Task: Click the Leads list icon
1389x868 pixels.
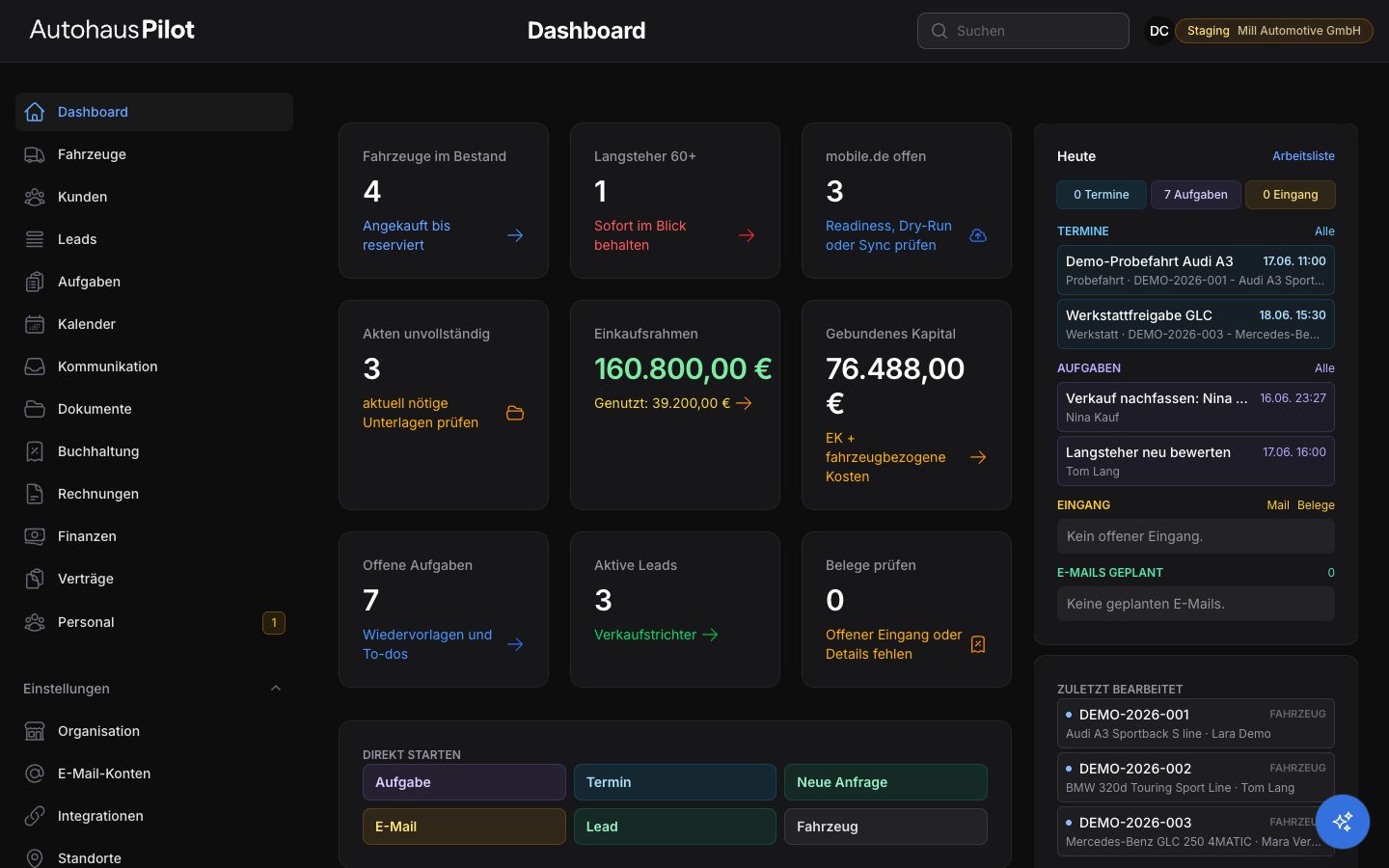Action: (35, 239)
